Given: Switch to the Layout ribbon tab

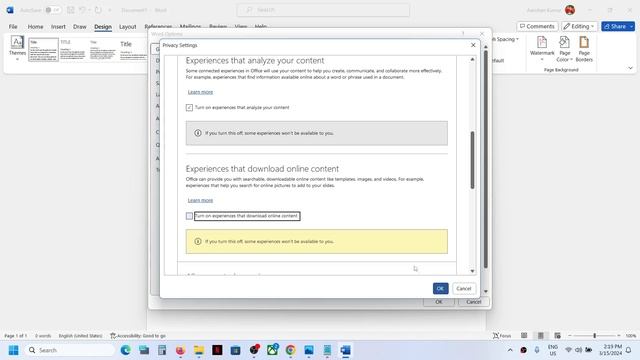Looking at the screenshot, I should coord(127,27).
